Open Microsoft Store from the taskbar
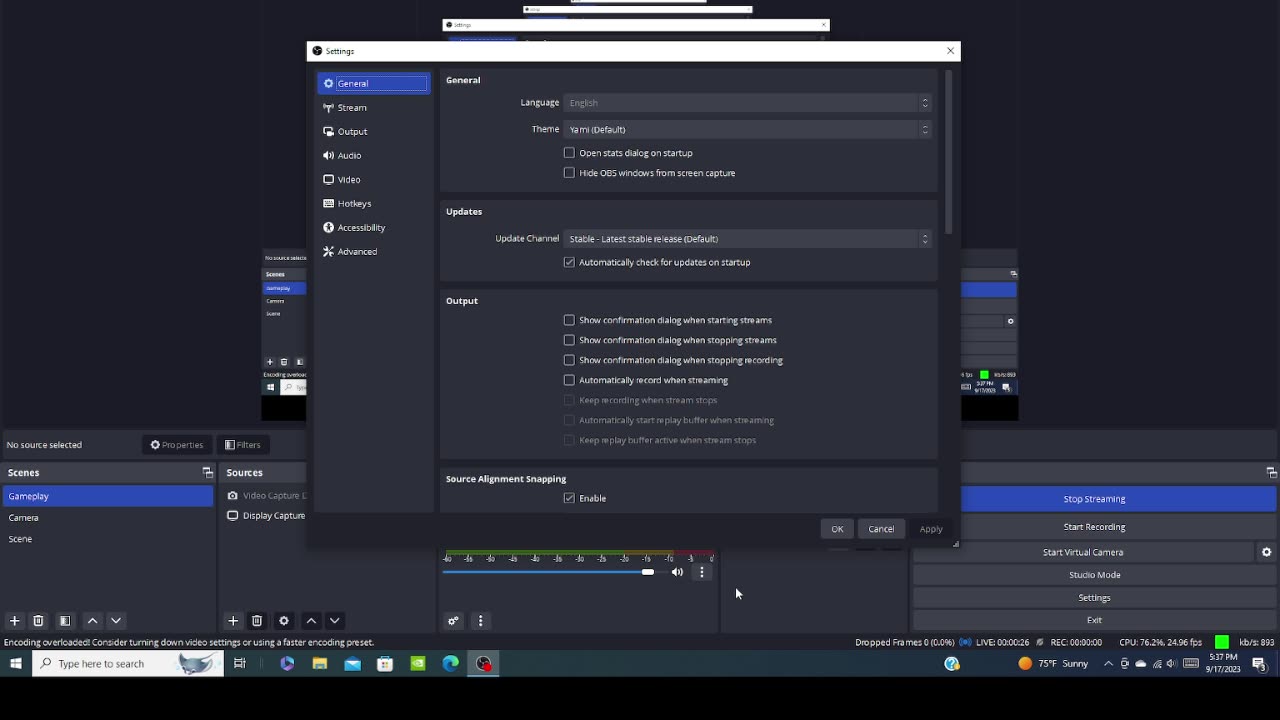Image resolution: width=1280 pixels, height=720 pixels. pyautogui.click(x=385, y=663)
